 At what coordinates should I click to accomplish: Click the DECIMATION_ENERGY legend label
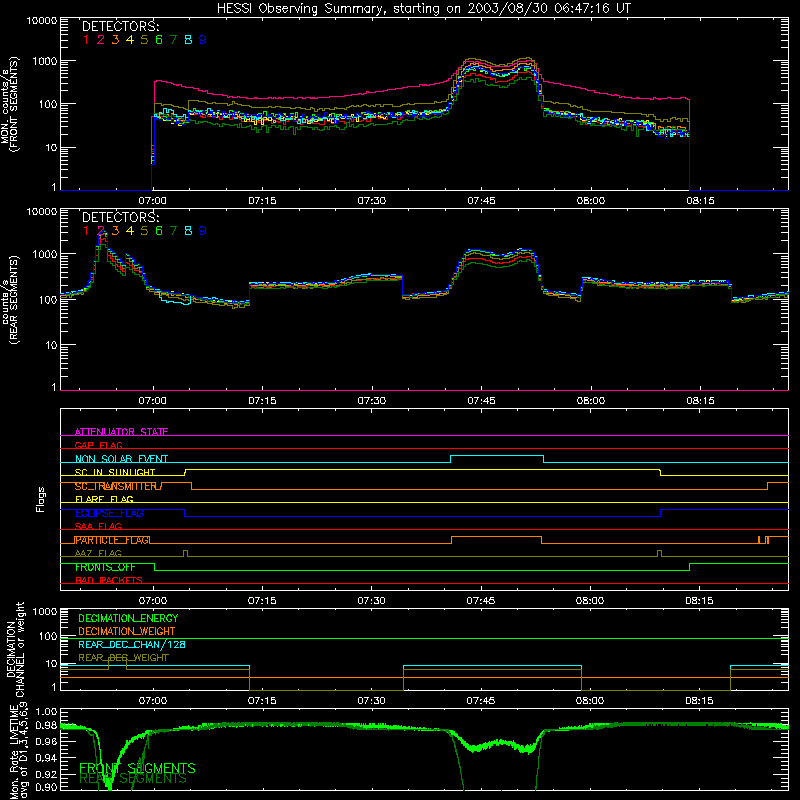128,618
